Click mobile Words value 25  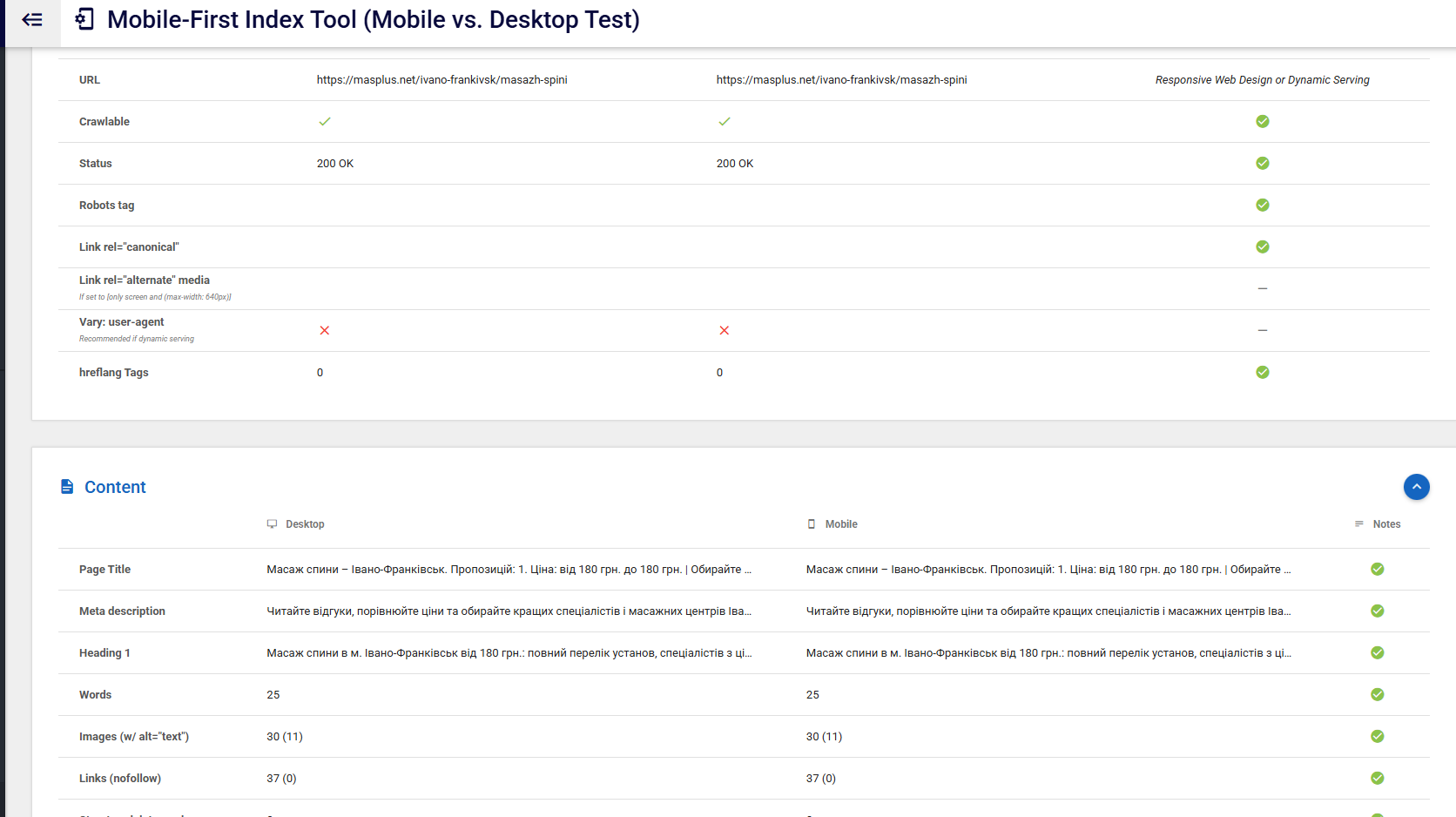(812, 695)
